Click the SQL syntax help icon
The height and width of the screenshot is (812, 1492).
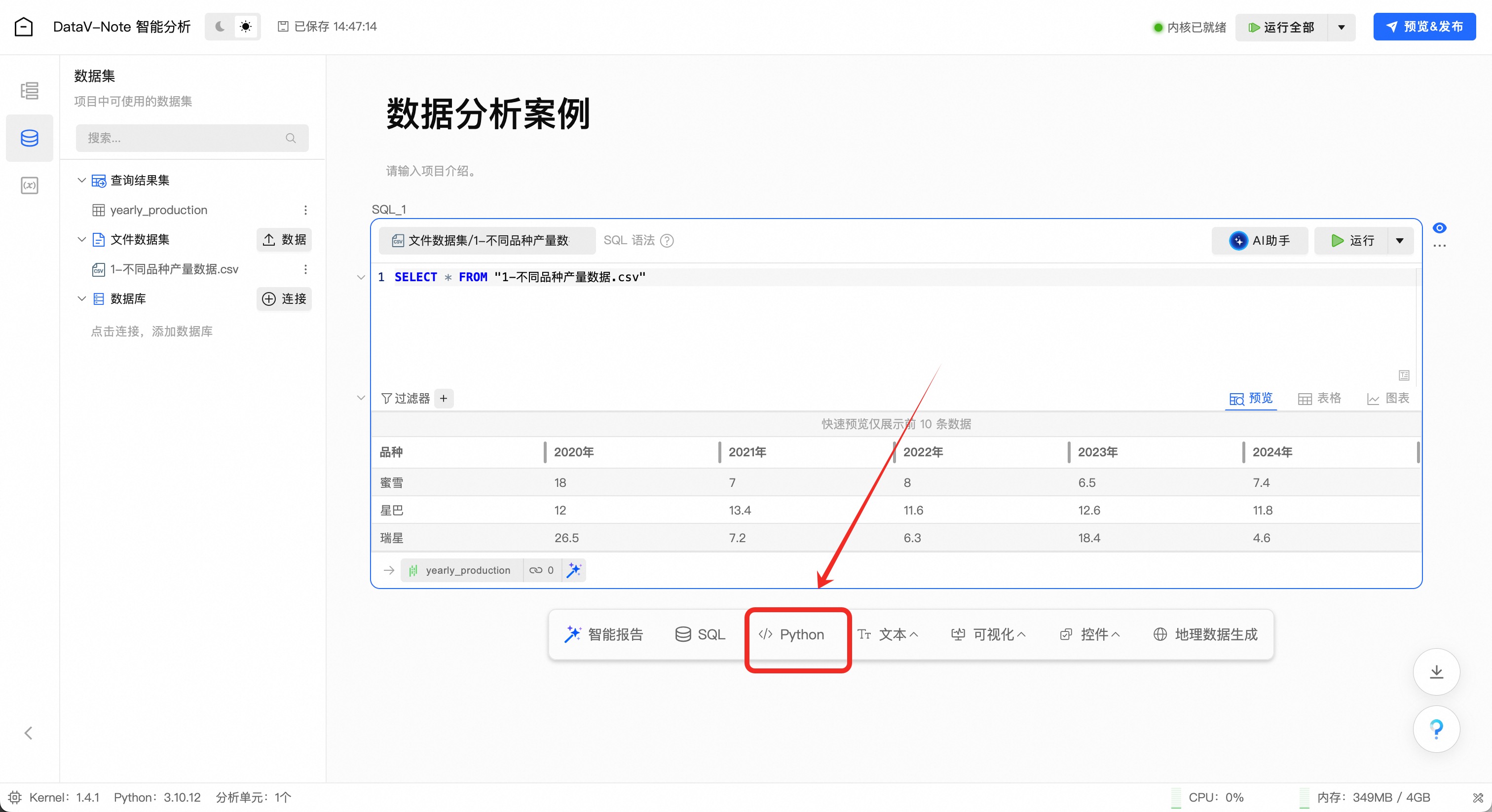pos(667,240)
